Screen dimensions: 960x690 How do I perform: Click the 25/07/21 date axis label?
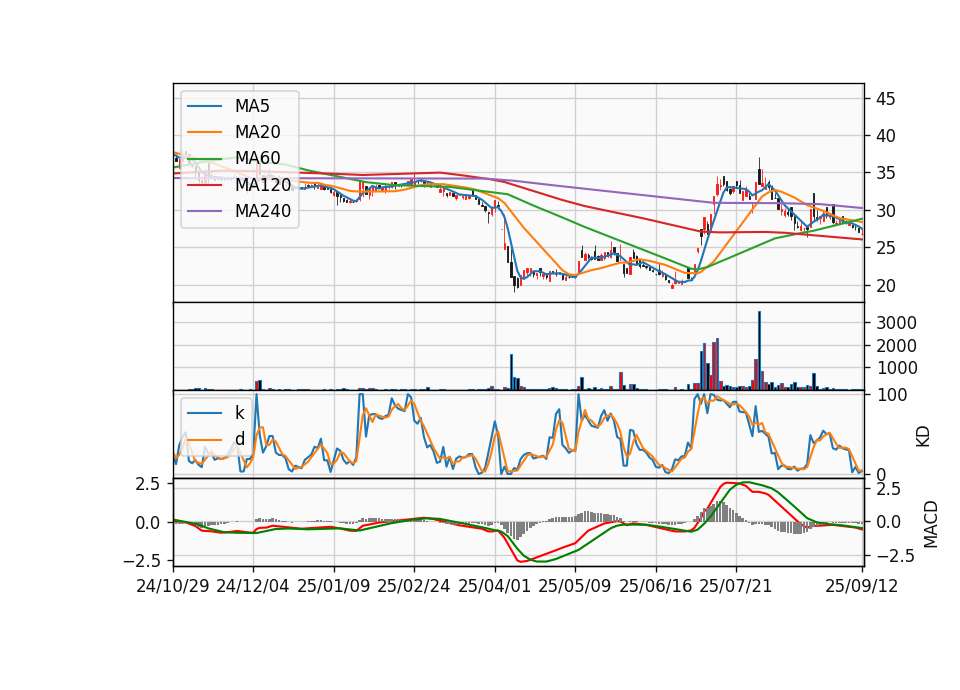click(736, 586)
